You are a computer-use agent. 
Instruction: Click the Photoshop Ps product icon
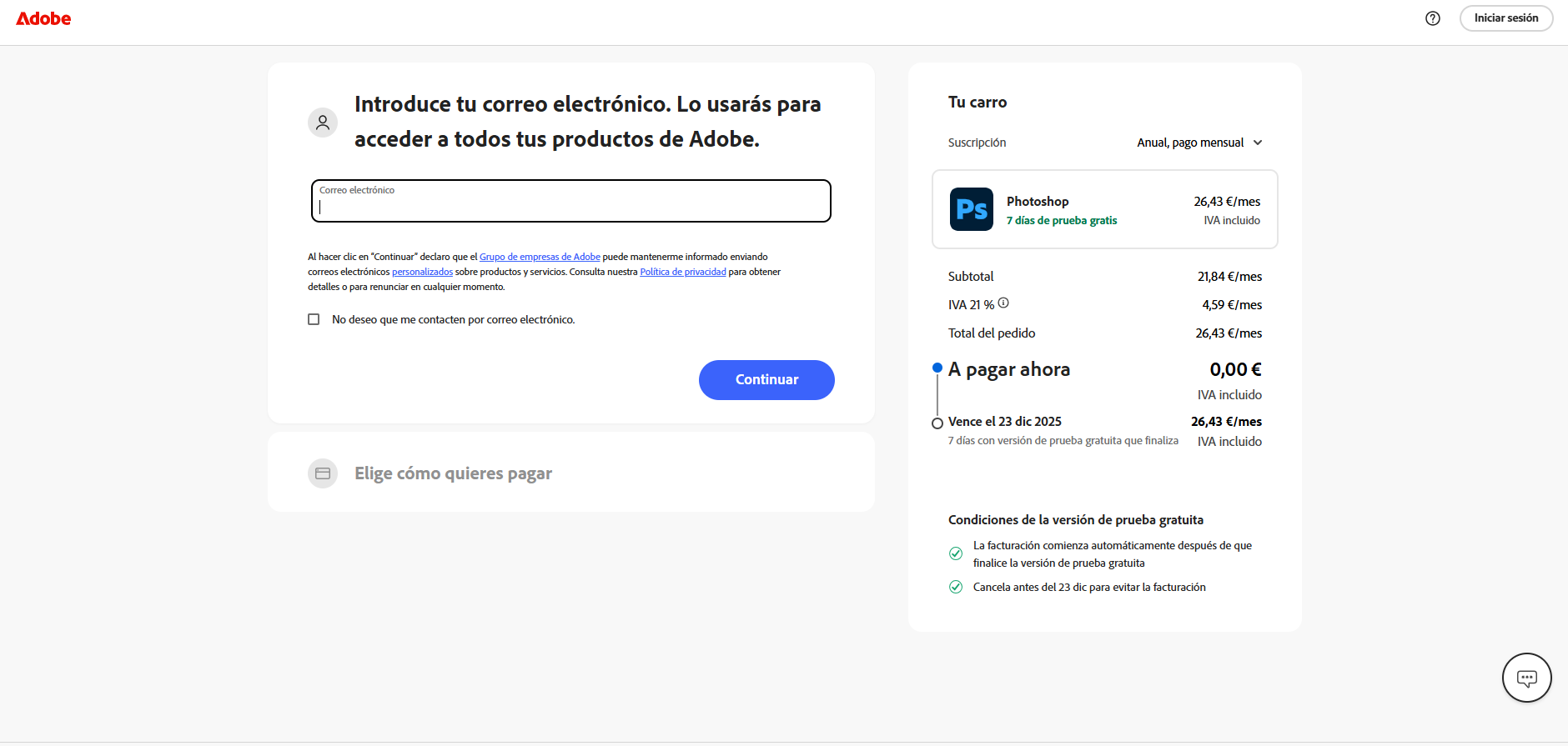point(971,209)
